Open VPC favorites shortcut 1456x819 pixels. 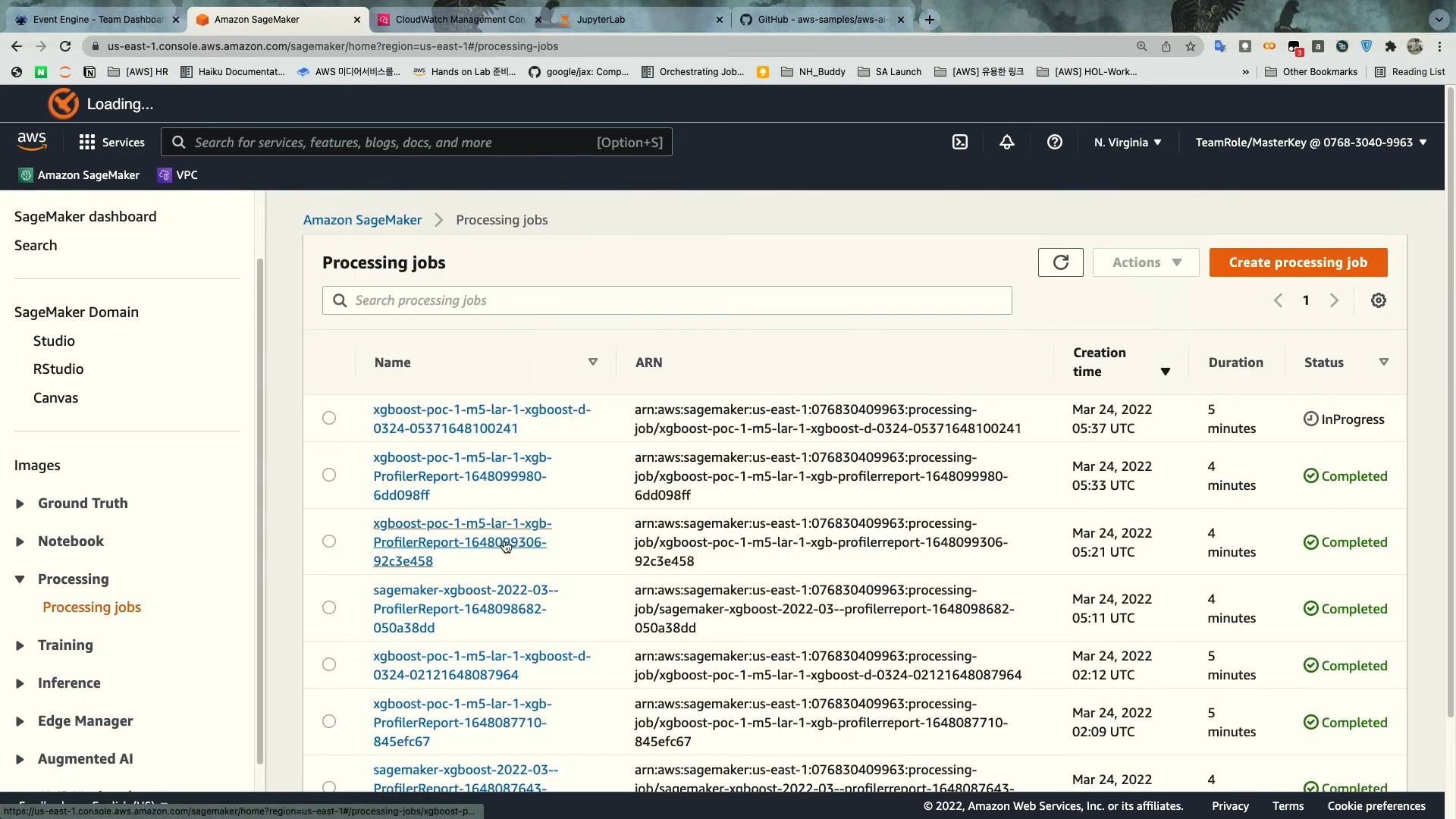pyautogui.click(x=177, y=175)
